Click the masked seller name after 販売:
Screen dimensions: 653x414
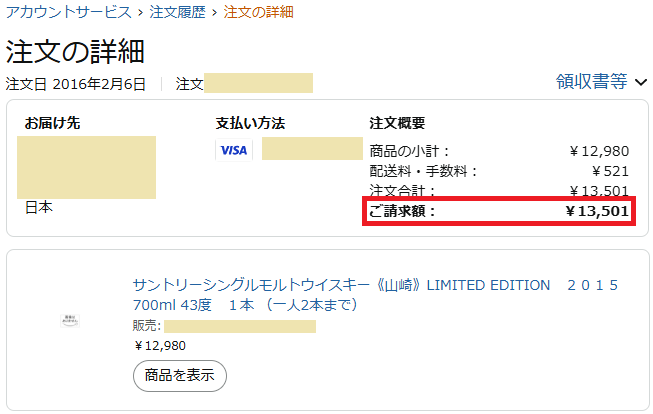click(x=240, y=326)
